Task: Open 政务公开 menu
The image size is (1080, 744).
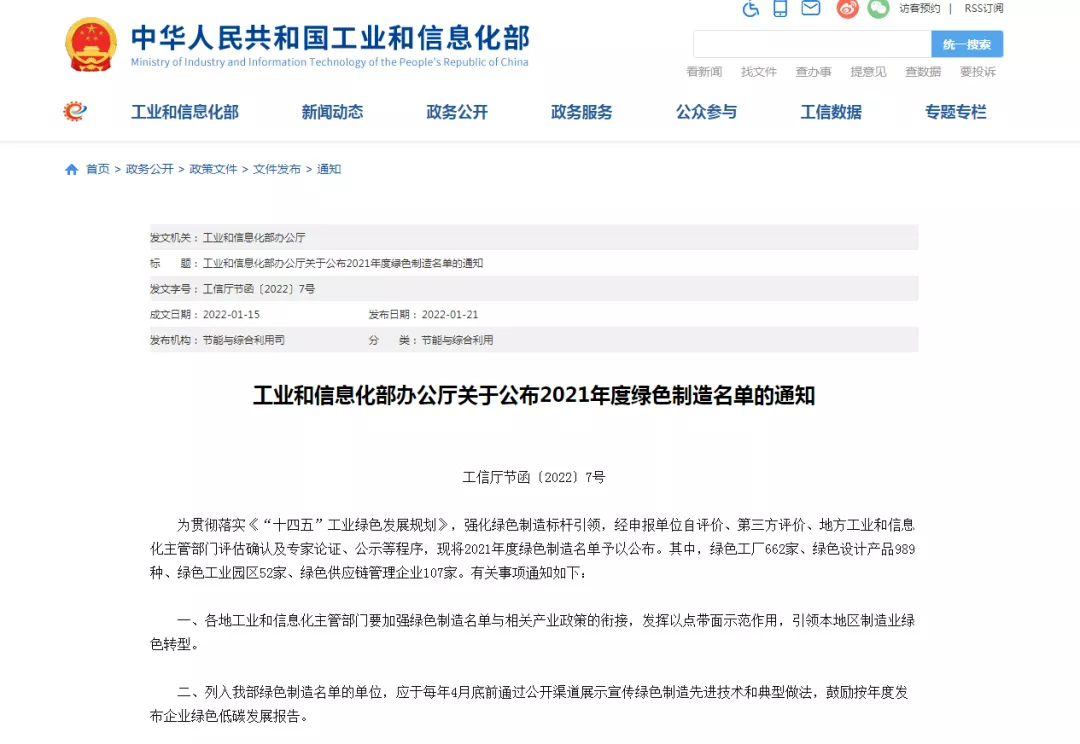Action: point(457,112)
